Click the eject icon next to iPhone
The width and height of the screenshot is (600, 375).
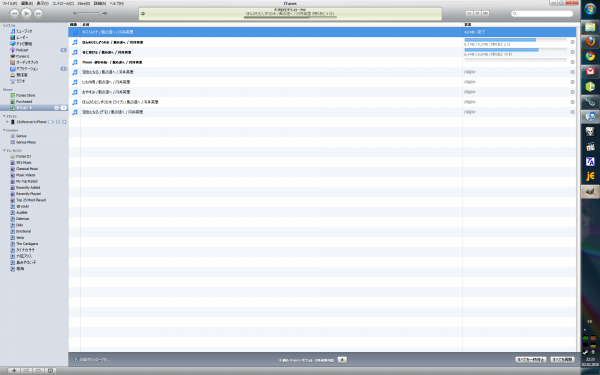[x=64, y=122]
